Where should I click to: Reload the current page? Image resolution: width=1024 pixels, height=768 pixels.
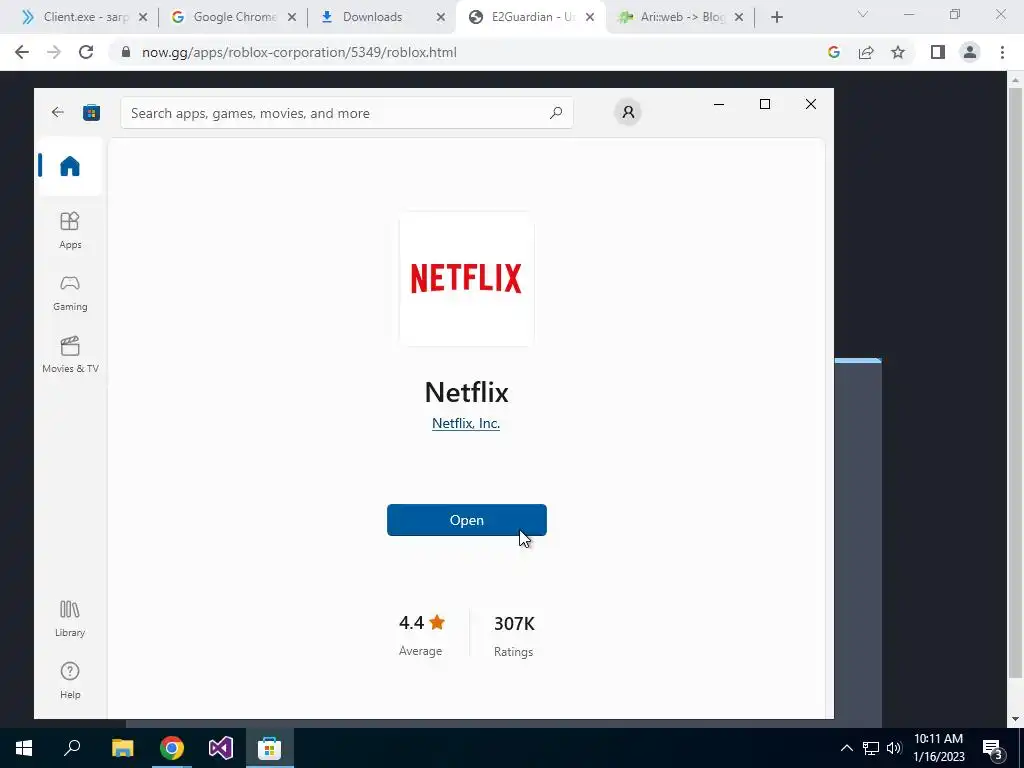pyautogui.click(x=86, y=52)
